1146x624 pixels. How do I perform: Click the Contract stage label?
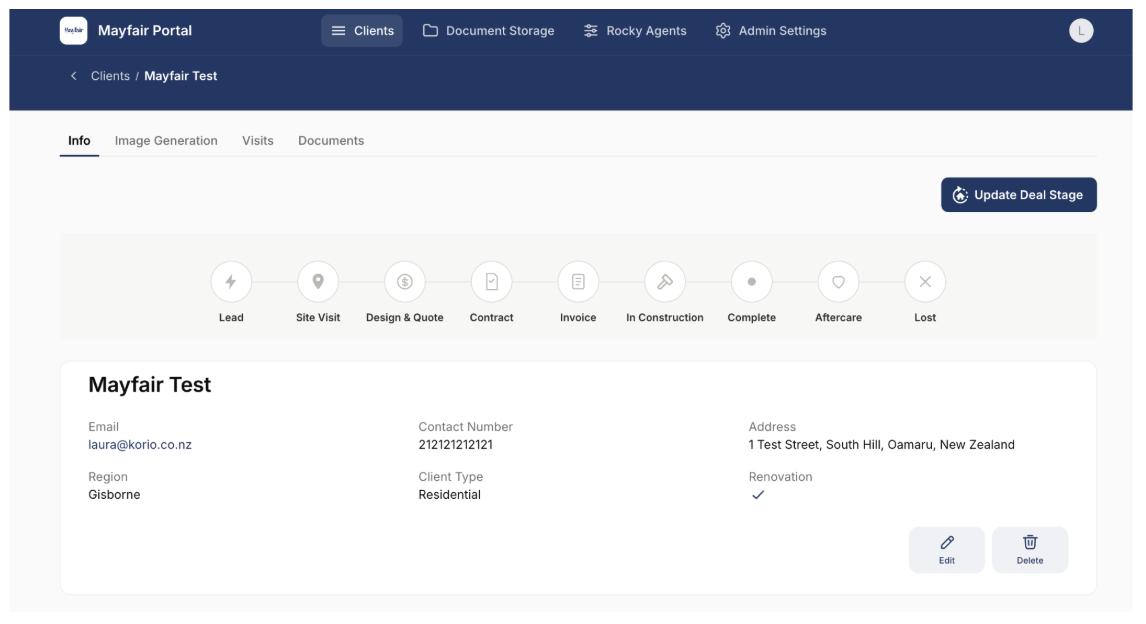click(x=491, y=317)
